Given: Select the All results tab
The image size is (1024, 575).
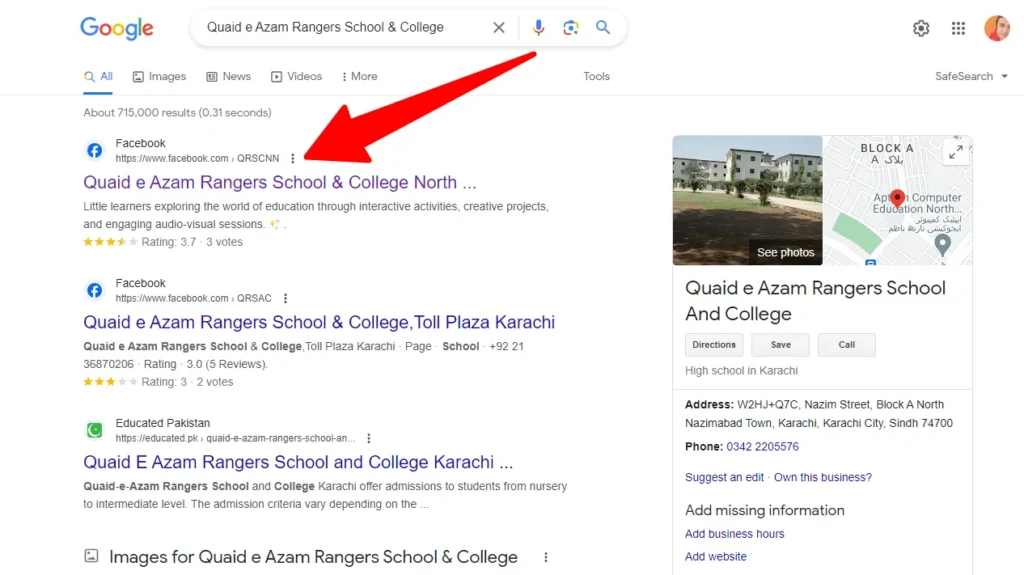Looking at the screenshot, I should [98, 76].
